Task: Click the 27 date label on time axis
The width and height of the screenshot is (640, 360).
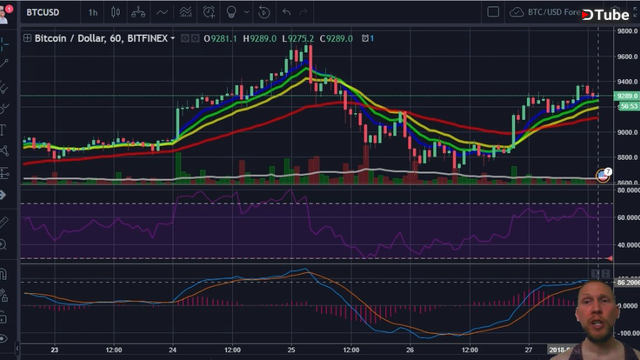Action: 529,350
